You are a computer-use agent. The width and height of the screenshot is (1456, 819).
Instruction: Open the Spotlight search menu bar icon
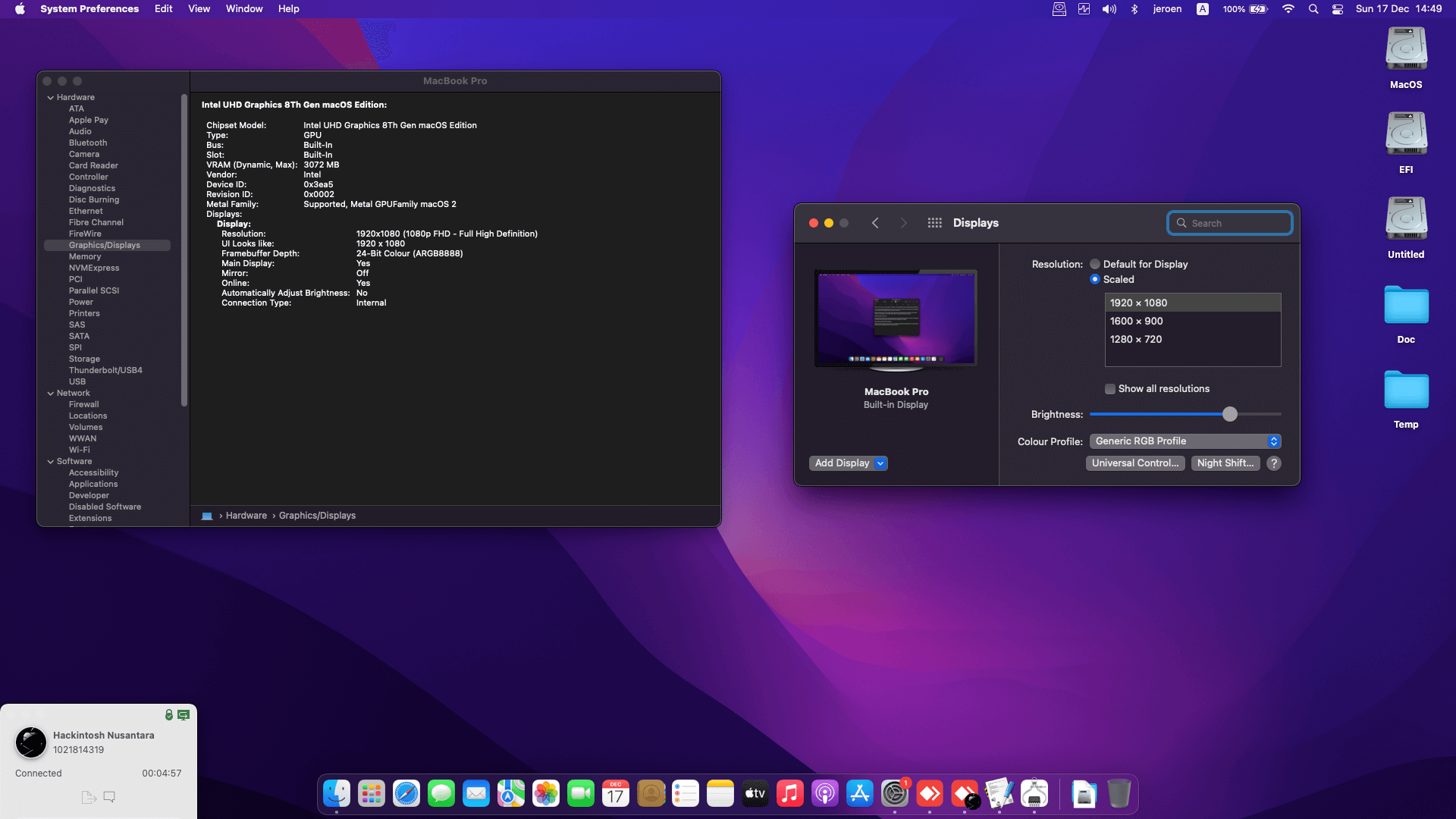coord(1313,9)
